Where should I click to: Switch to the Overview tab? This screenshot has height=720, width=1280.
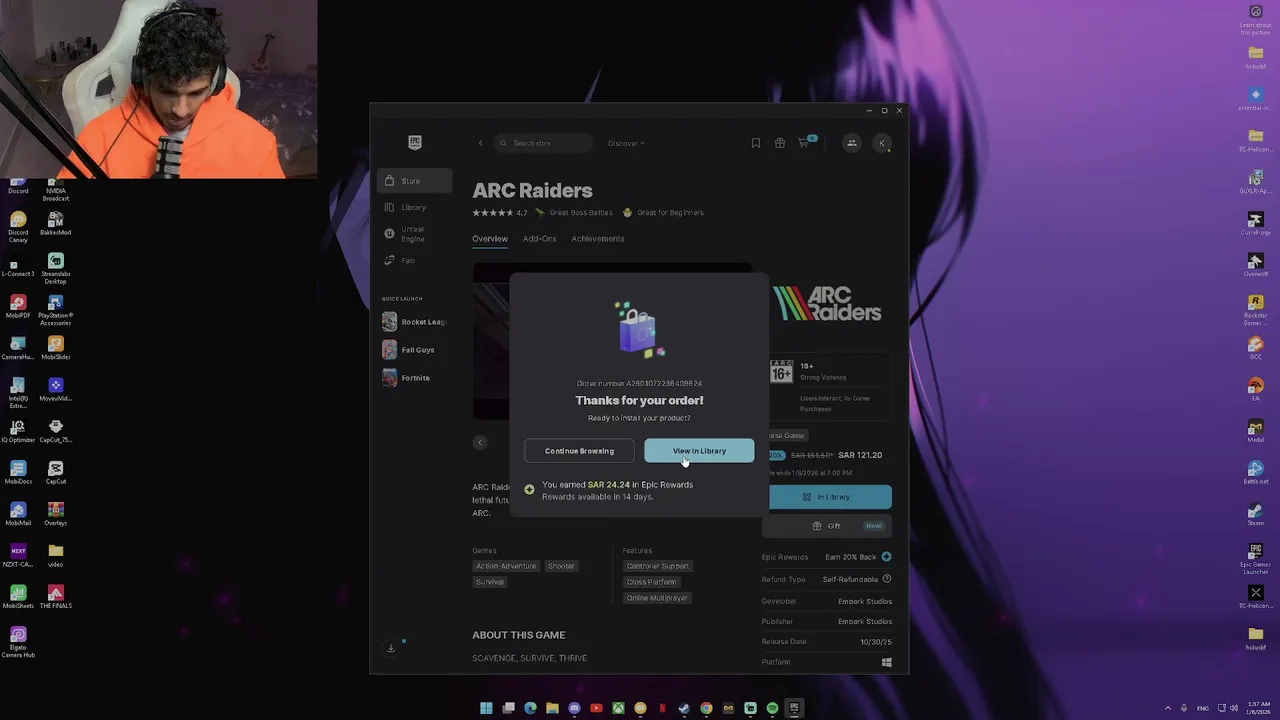coord(490,239)
